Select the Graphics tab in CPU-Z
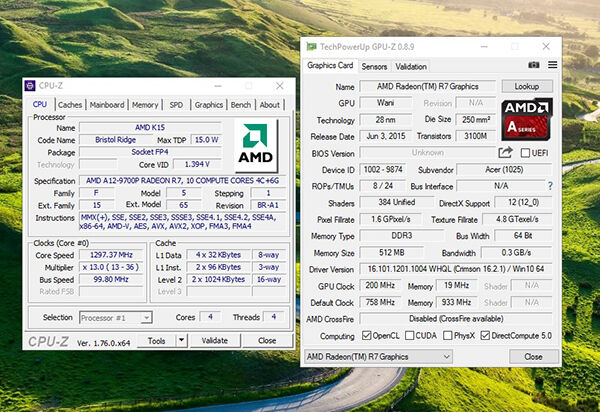Viewport: 600px width, 412px height. (x=209, y=105)
